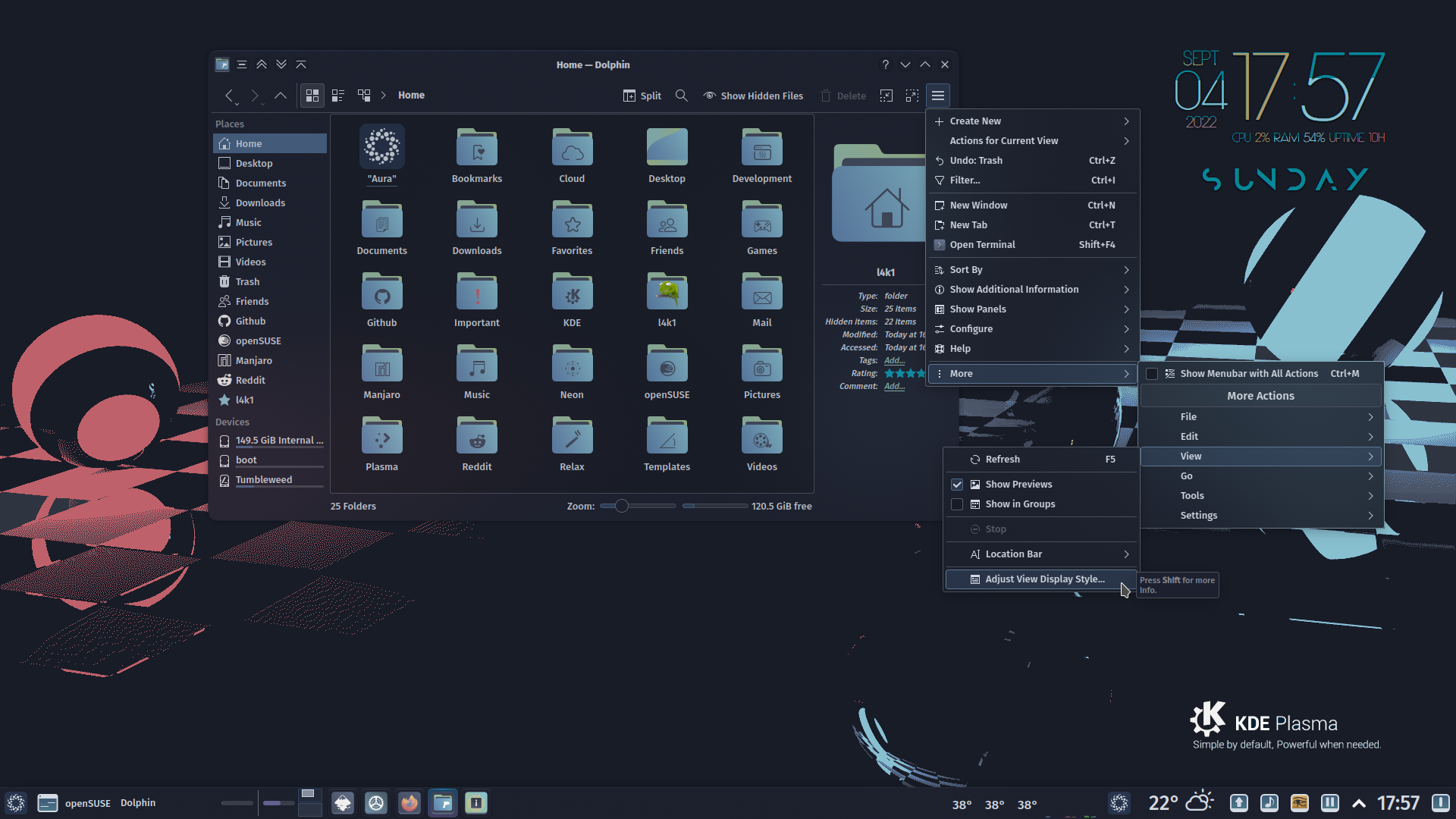Open the Games folder
The width and height of the screenshot is (1456, 819).
[x=762, y=221]
